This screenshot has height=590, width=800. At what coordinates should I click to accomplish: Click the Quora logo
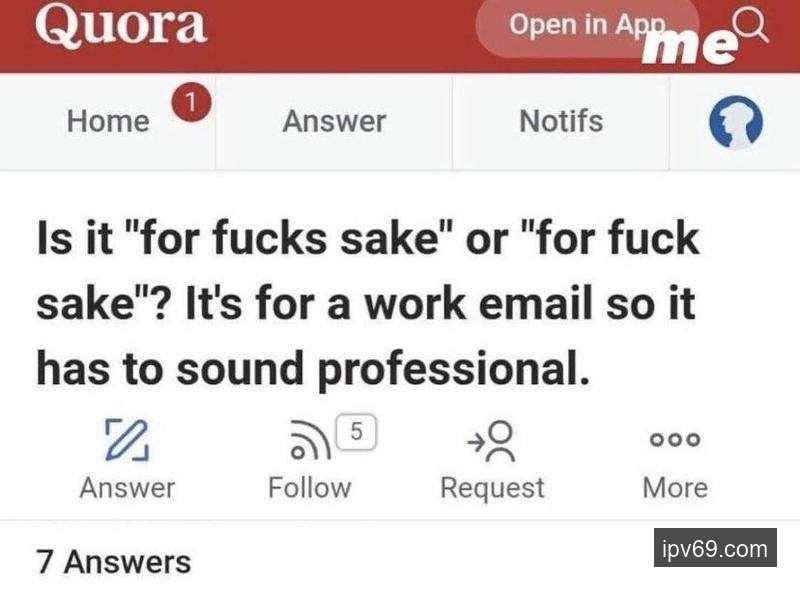(x=120, y=25)
